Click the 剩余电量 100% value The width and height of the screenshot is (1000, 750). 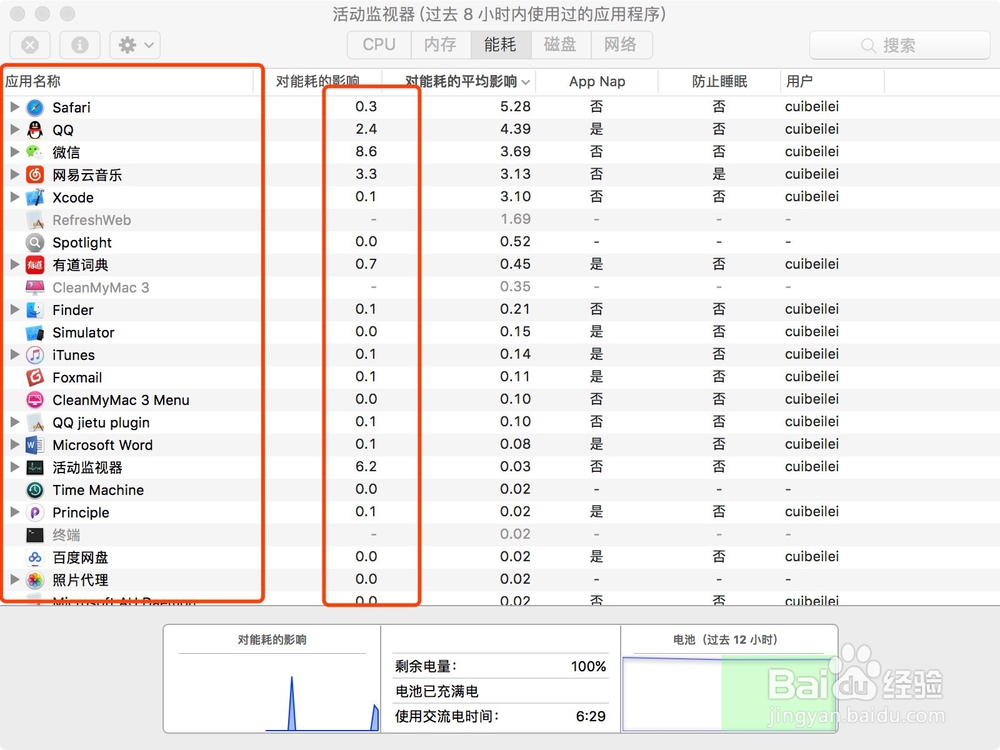[x=588, y=666]
